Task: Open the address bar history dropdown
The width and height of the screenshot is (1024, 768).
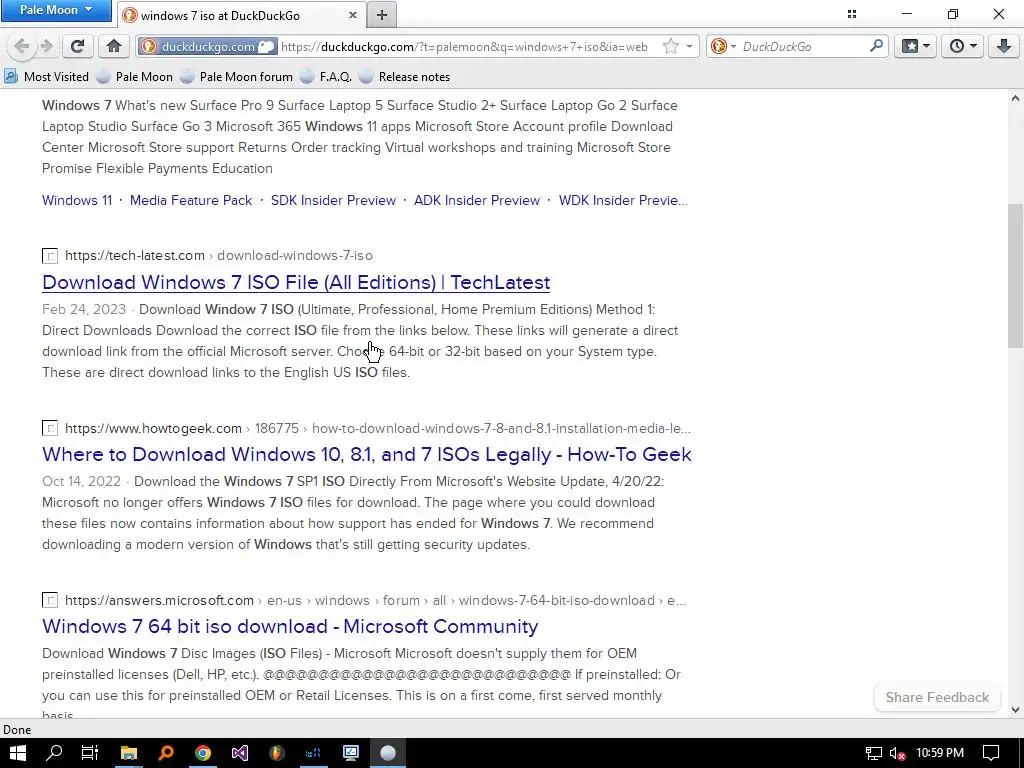Action: pos(689,46)
